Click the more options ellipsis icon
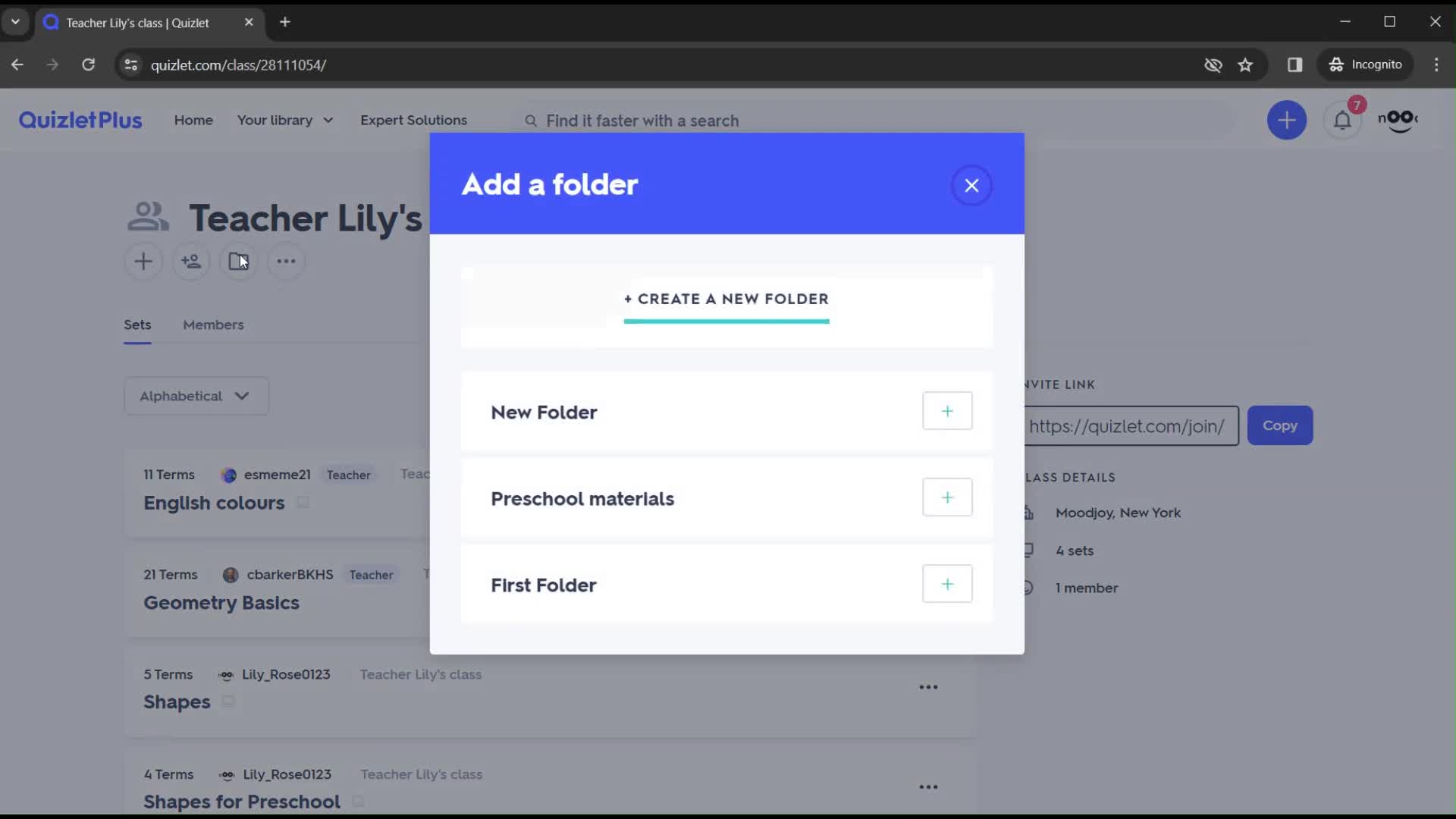This screenshot has width=1456, height=819. [286, 261]
